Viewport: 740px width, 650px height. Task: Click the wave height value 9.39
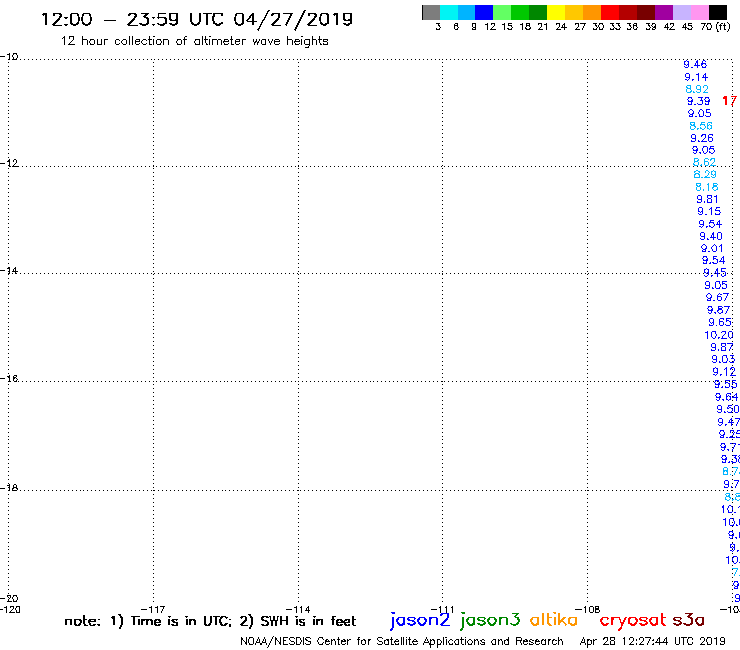698,101
